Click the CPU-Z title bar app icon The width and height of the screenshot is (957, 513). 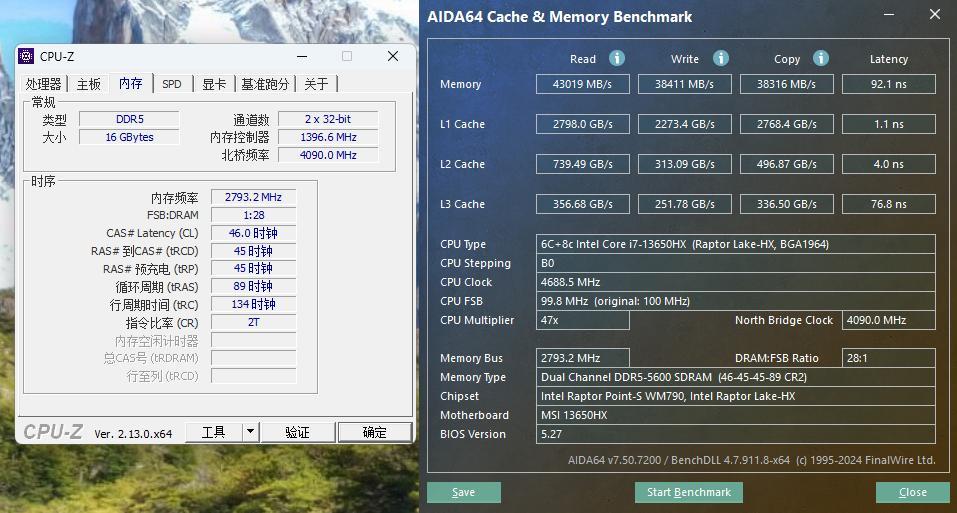27,56
